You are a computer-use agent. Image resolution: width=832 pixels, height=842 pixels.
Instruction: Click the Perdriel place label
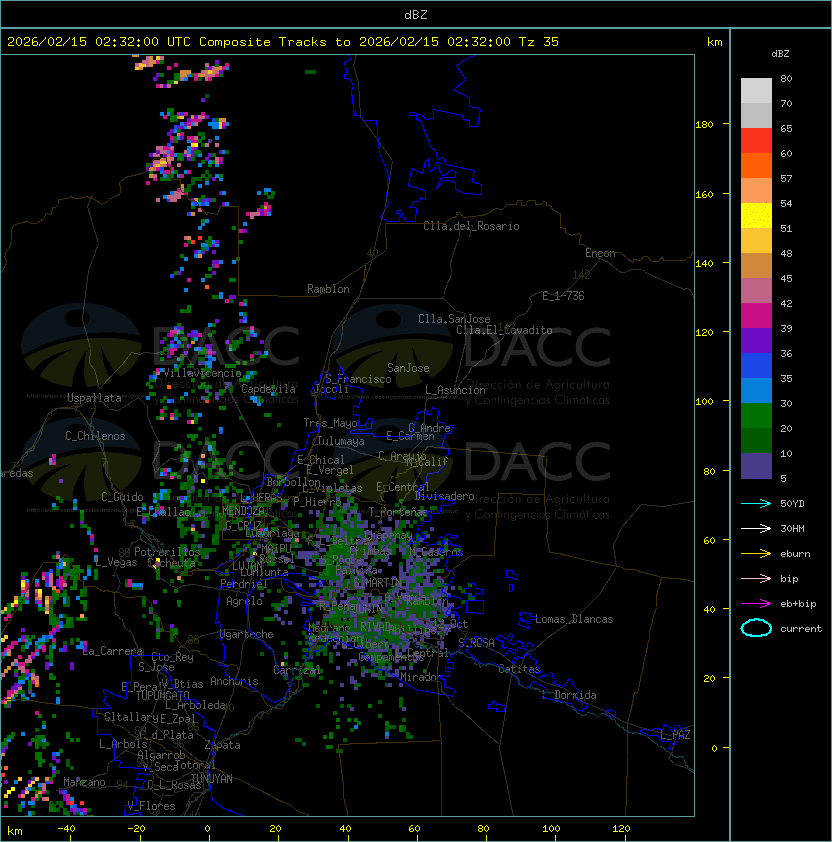click(x=244, y=584)
